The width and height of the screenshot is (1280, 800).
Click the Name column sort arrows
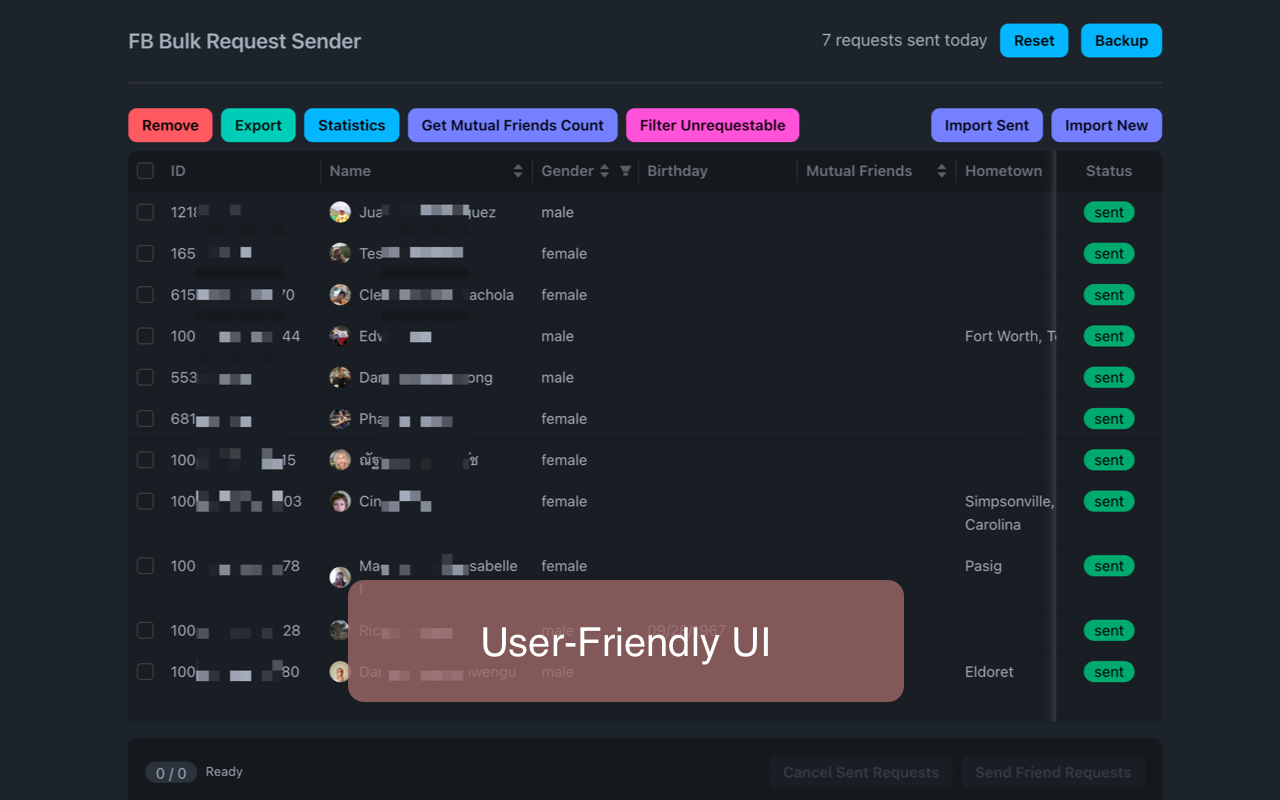point(518,171)
